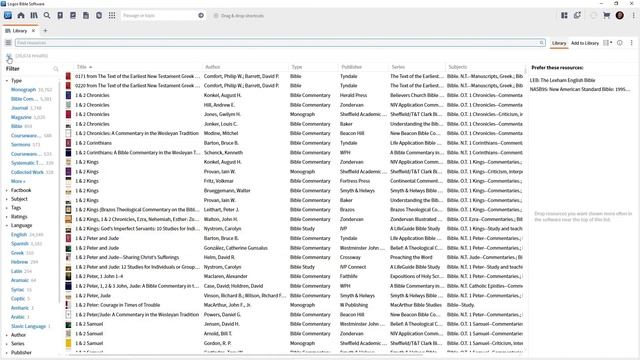This screenshot has height=360, width=640.
Task: Open the Factbook icon in toolbar
Action: point(60,16)
